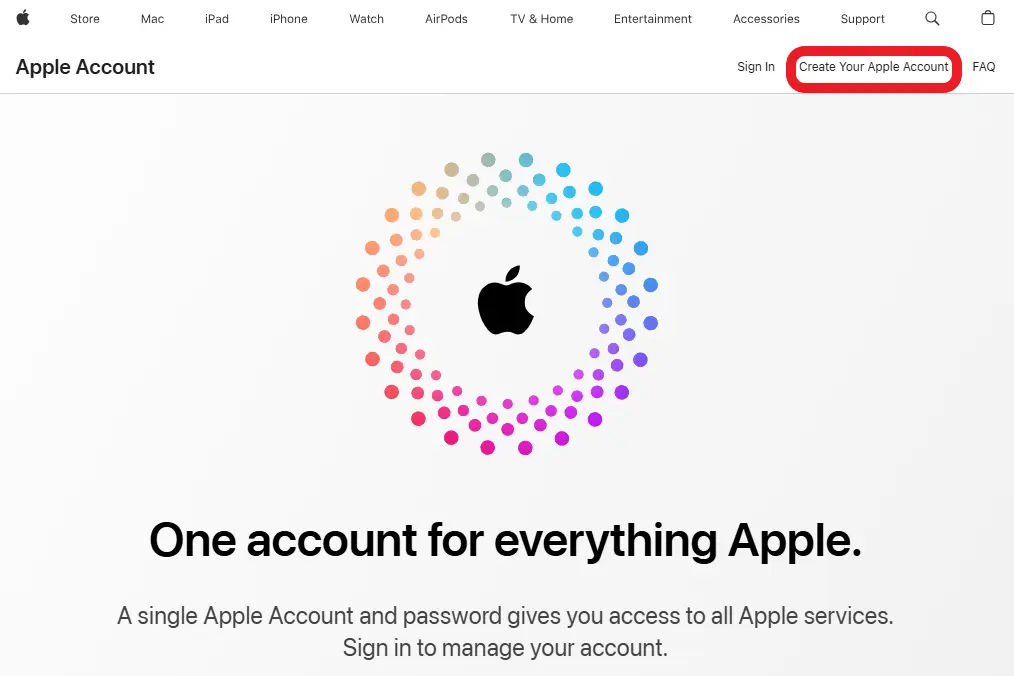Go to Support page
Screen dimensions: 1014x676
click(862, 19)
